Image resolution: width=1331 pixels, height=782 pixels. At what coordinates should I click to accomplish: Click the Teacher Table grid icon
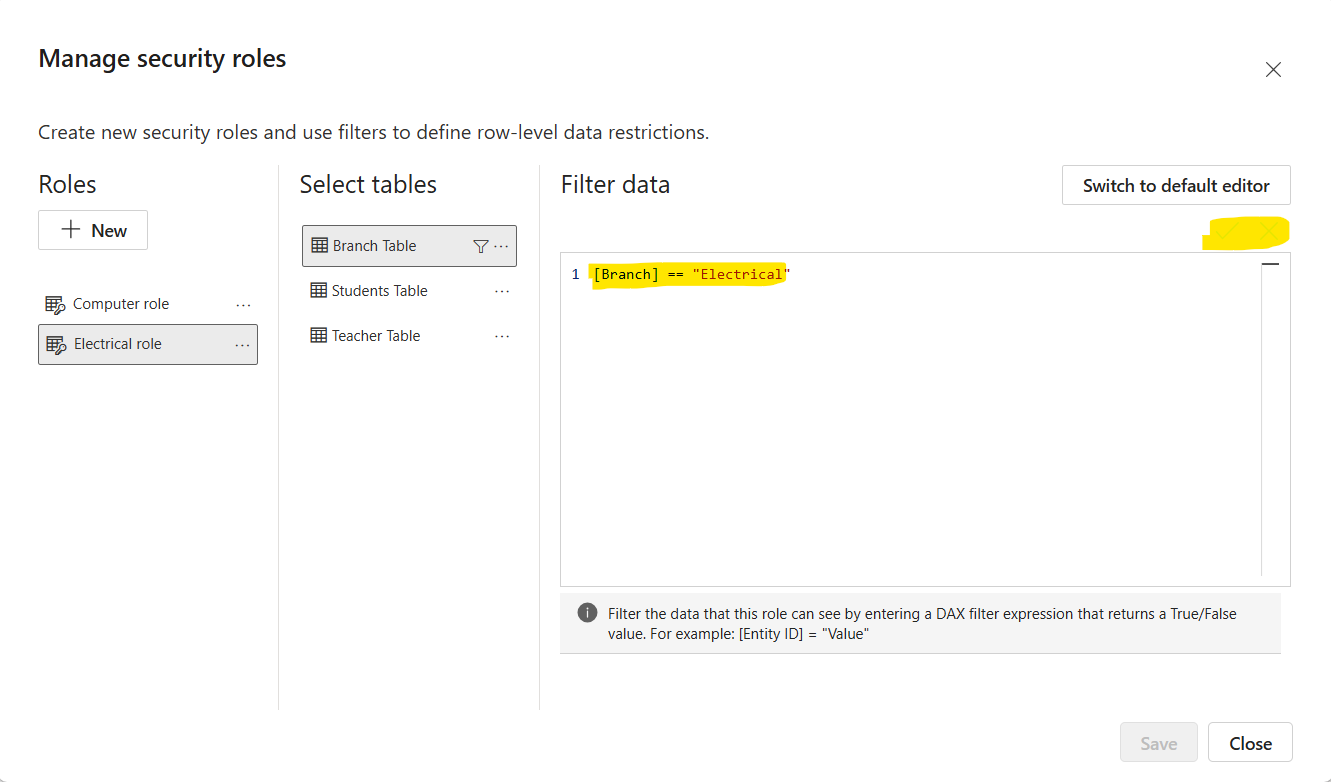318,336
